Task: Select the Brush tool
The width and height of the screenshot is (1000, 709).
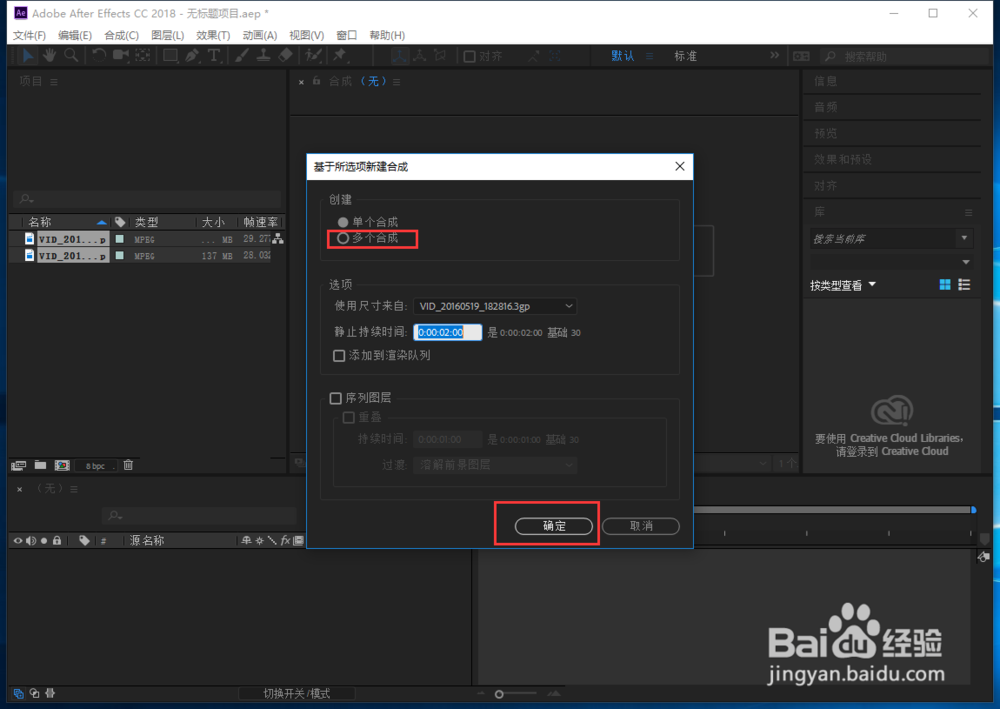Action: (239, 55)
